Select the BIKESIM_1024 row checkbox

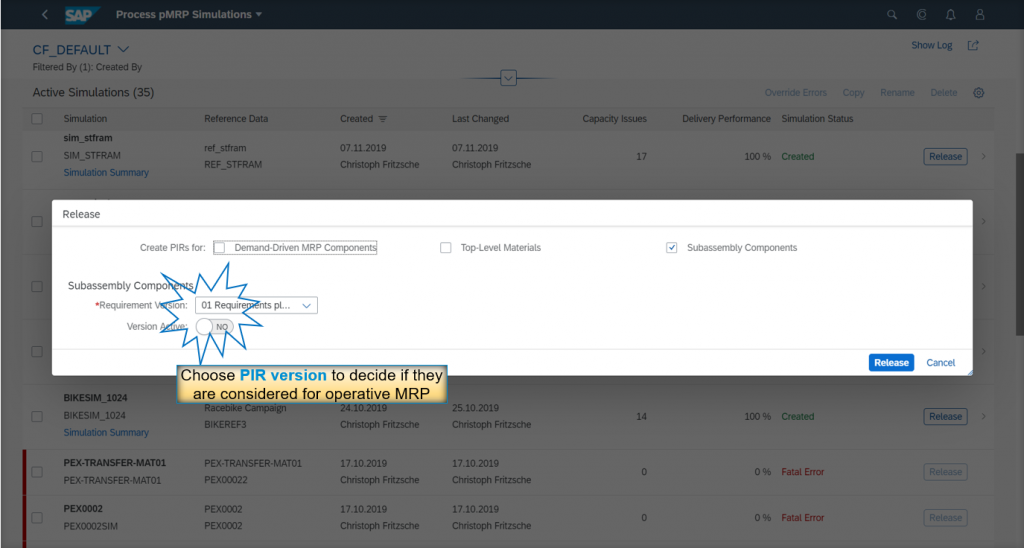[x=37, y=416]
